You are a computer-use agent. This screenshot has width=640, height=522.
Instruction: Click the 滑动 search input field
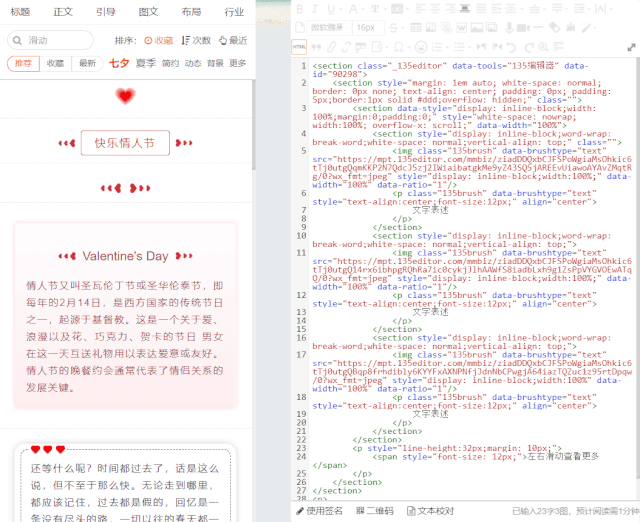pyautogui.click(x=50, y=40)
